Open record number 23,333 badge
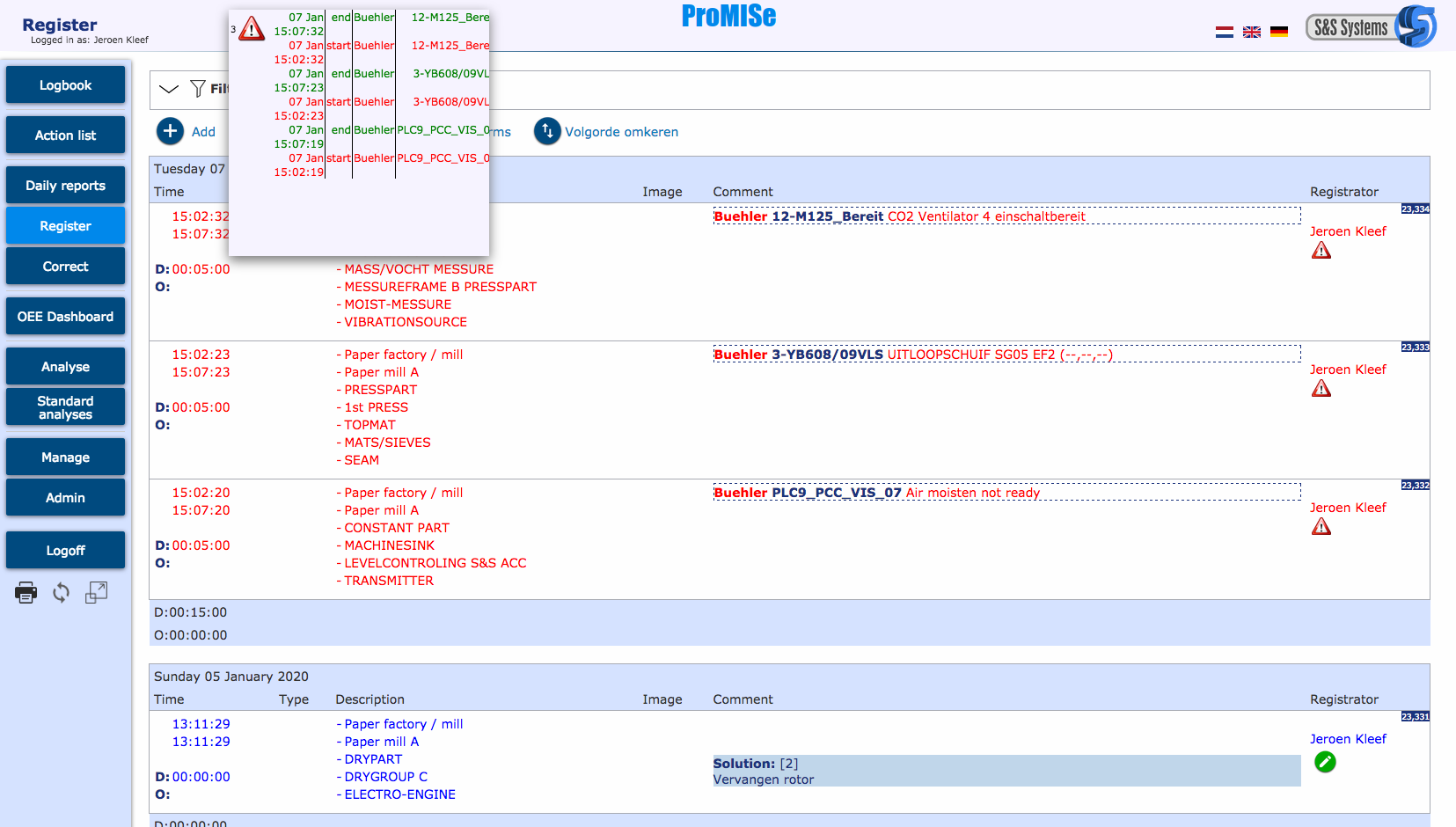Screen dimensions: 1456x827 pyautogui.click(x=1415, y=348)
